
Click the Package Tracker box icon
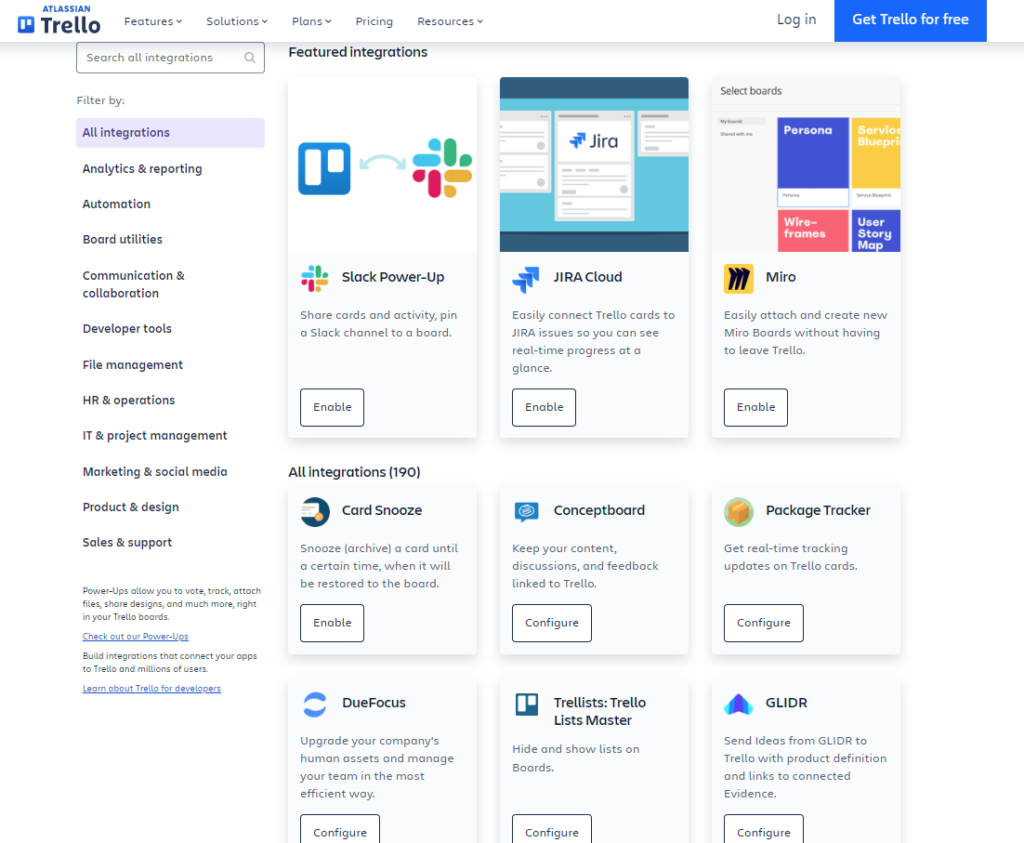739,512
